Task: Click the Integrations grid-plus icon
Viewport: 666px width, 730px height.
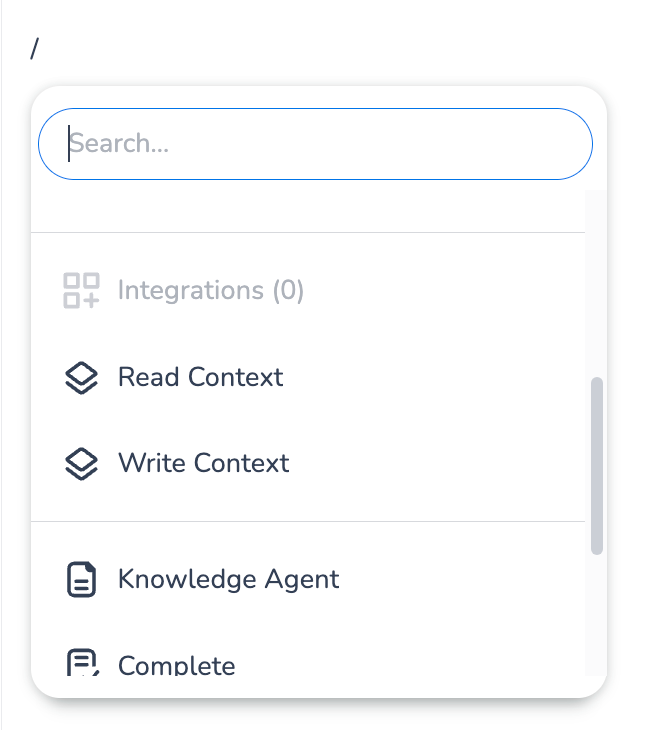Action: 81,291
